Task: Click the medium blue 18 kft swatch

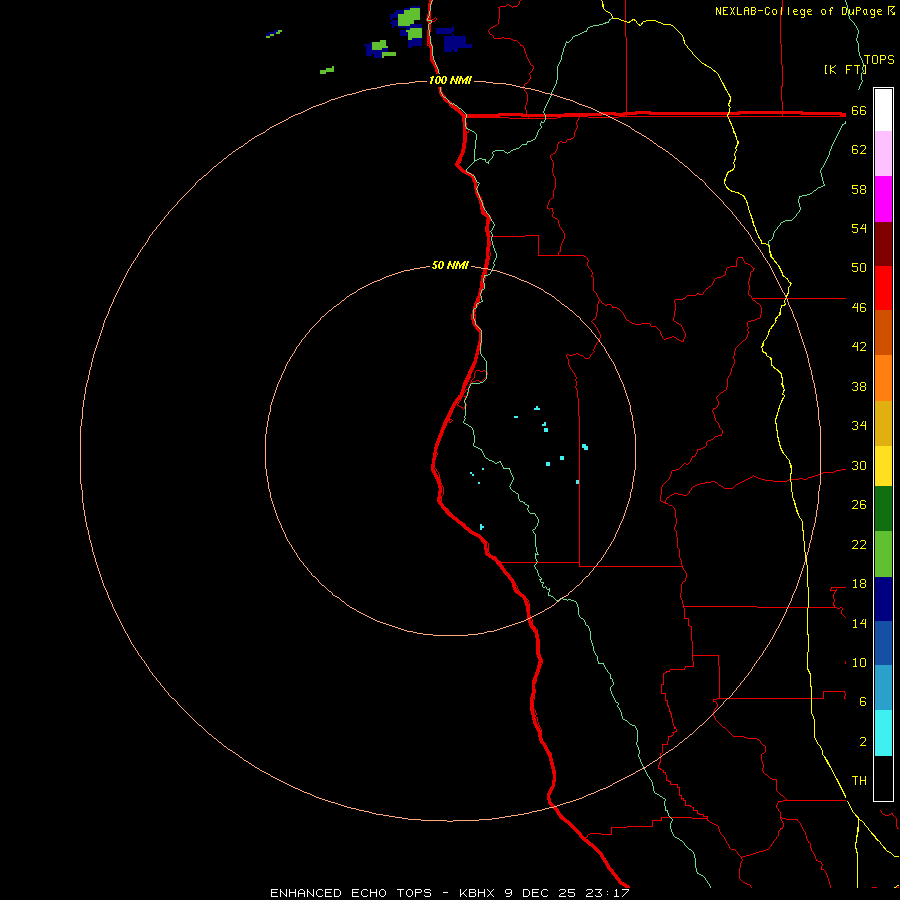Action: [x=883, y=643]
